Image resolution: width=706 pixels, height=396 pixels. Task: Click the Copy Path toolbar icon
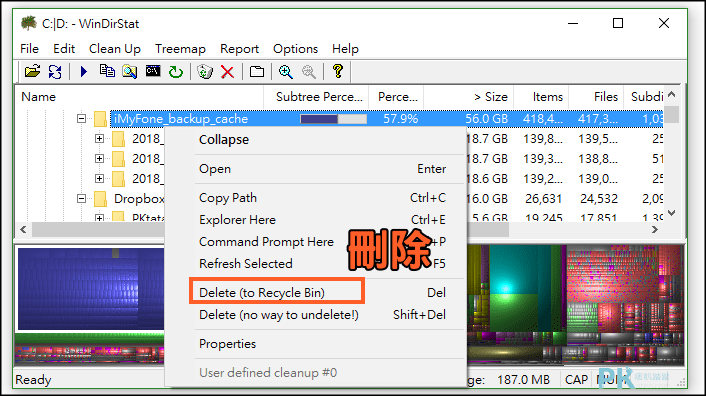(107, 71)
